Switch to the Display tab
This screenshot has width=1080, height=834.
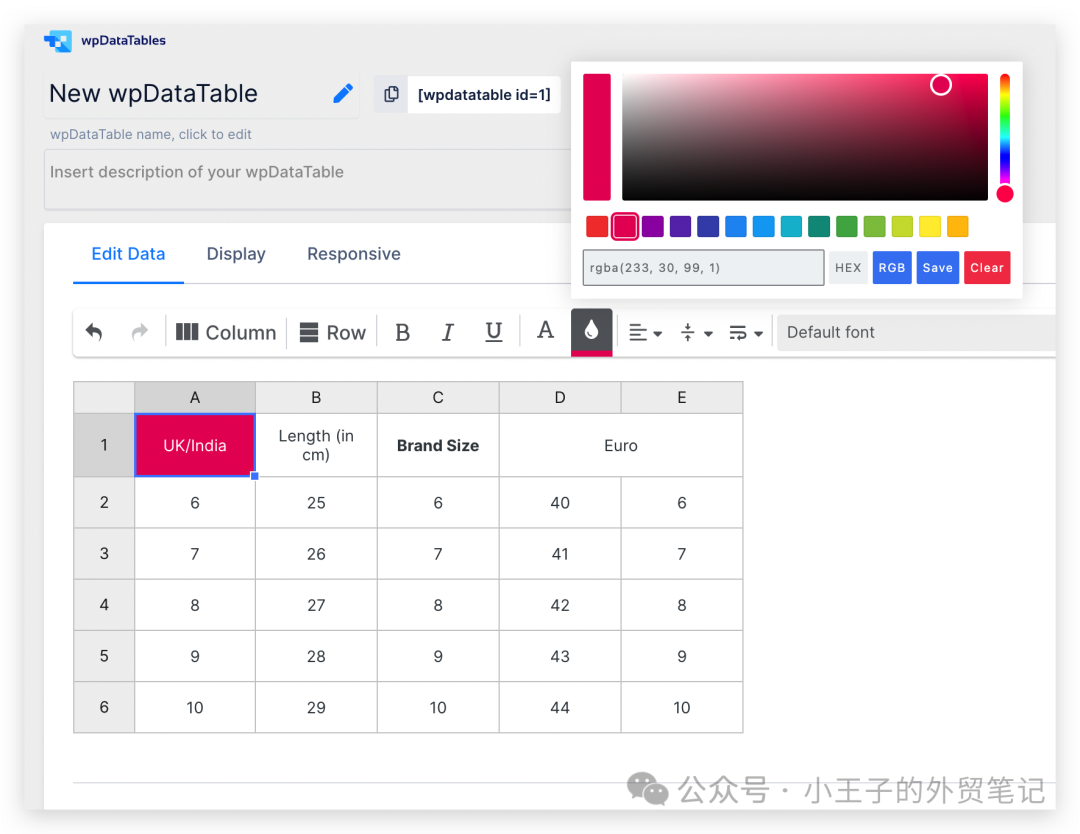(x=236, y=254)
